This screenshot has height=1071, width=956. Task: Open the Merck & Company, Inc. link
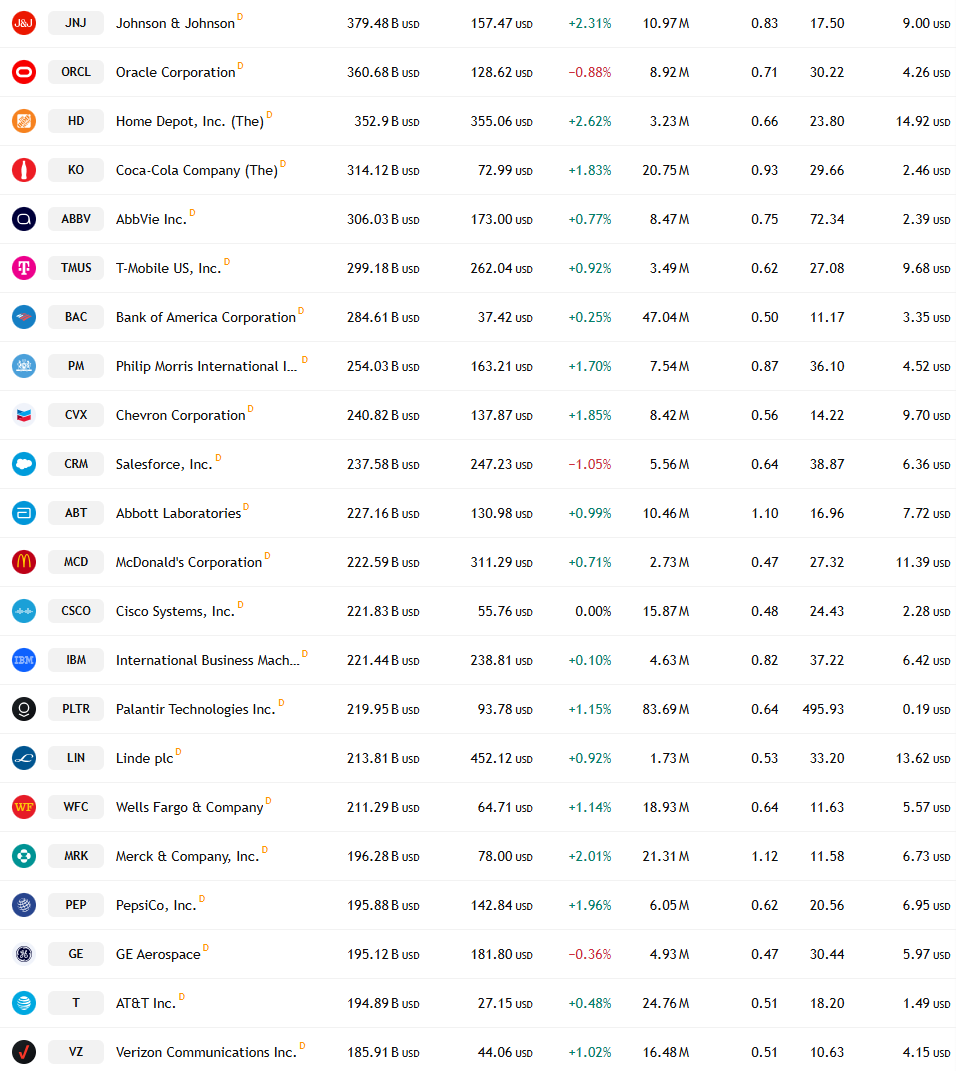[x=187, y=857]
